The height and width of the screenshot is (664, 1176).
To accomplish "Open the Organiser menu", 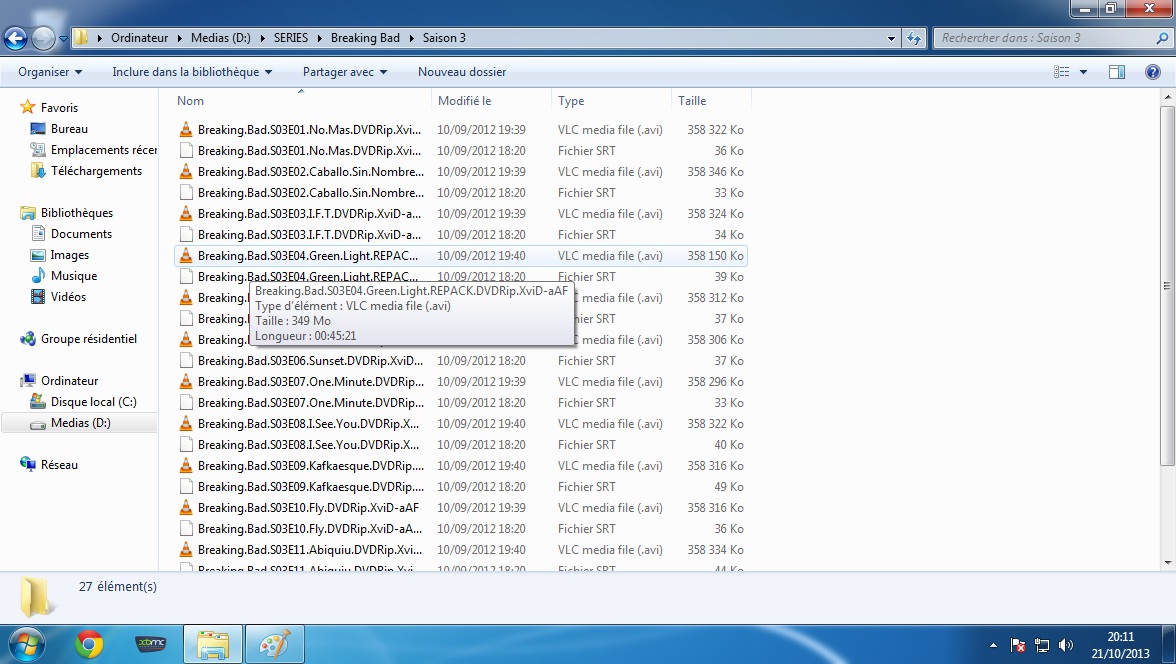I will [x=50, y=72].
